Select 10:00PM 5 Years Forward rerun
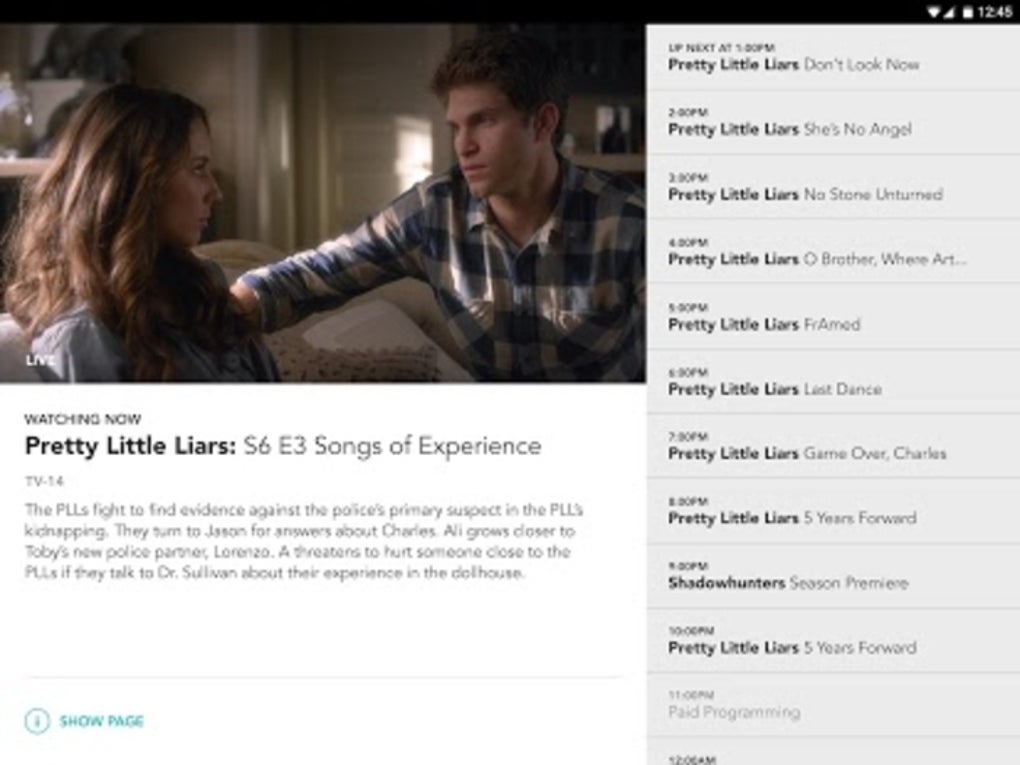Screen dimensions: 1020x765 [833, 641]
